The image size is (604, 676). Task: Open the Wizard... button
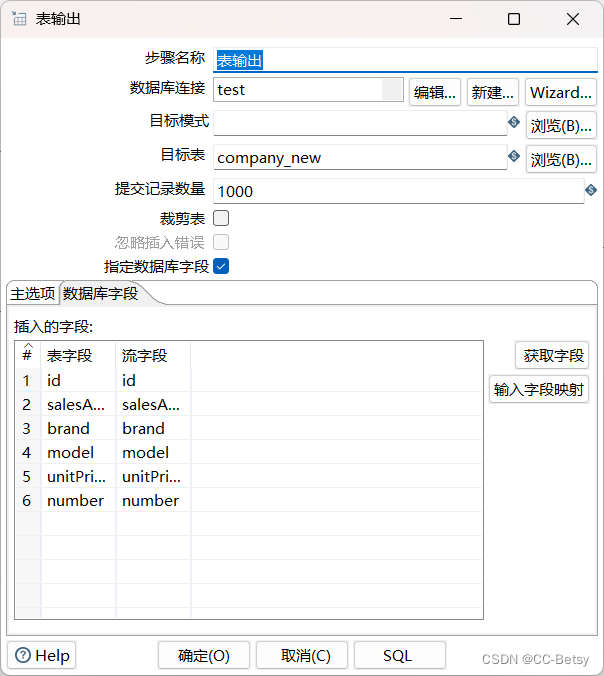[561, 92]
